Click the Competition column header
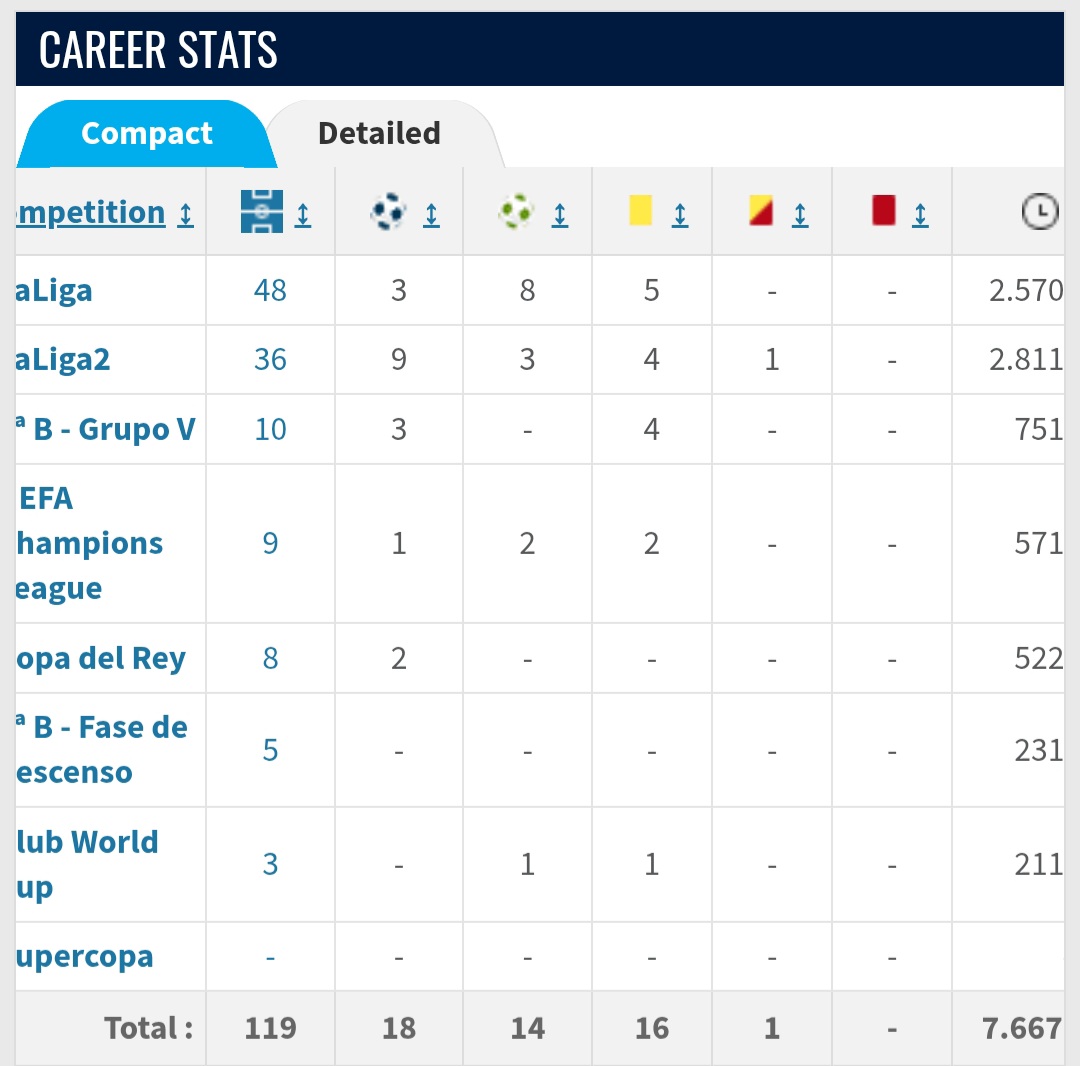 (90, 213)
